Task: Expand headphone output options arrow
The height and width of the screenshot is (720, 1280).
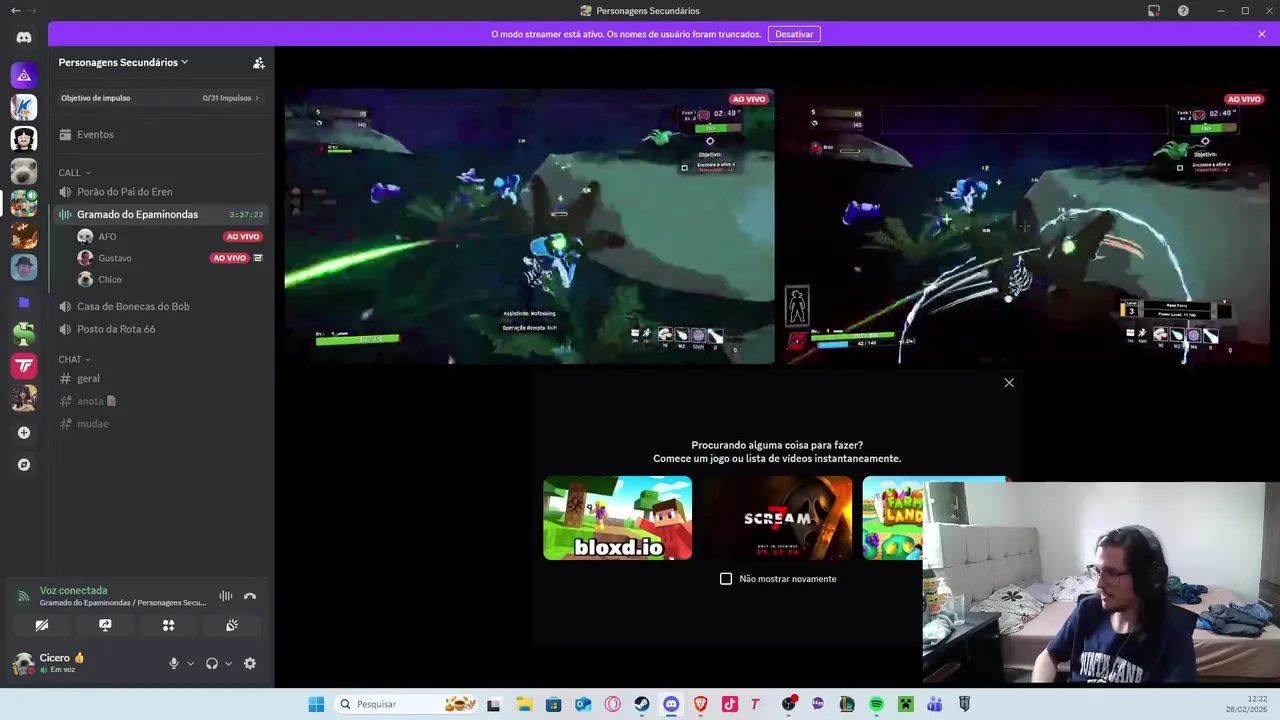Action: point(228,663)
